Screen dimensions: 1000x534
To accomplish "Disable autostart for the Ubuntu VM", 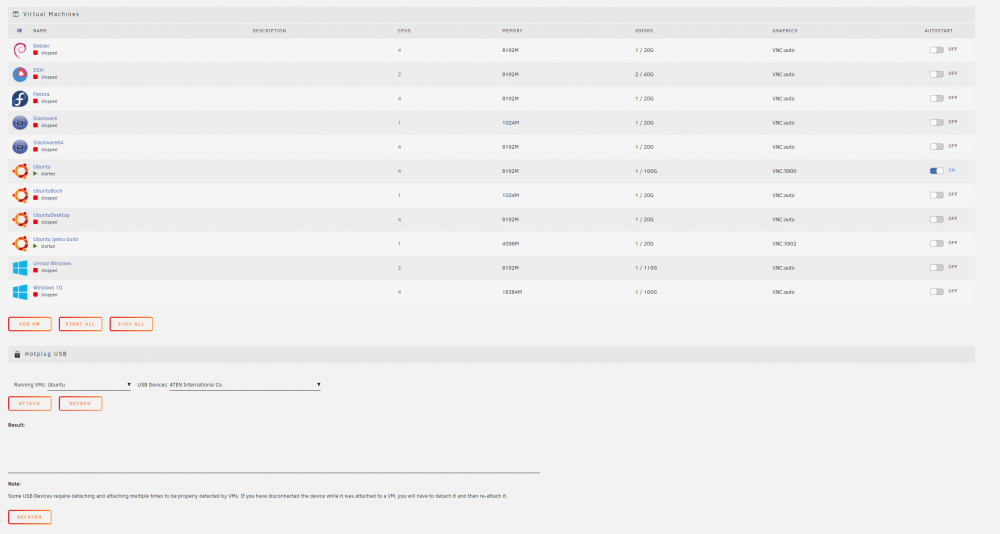I will coord(936,171).
